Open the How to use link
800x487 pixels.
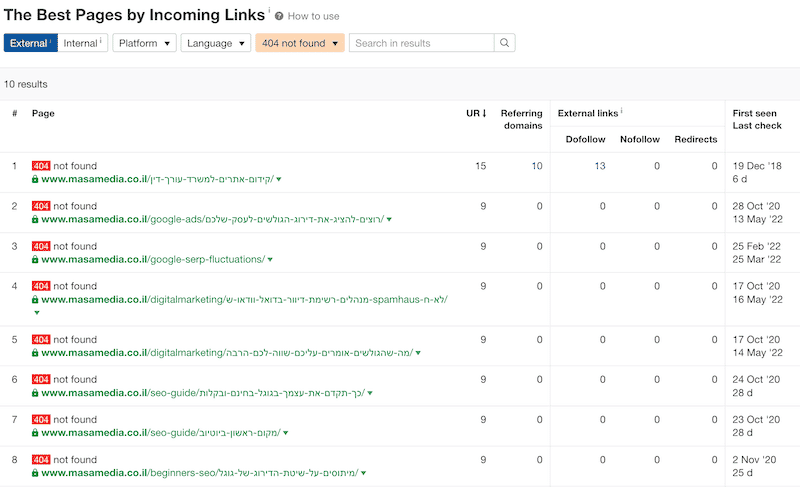[x=313, y=16]
